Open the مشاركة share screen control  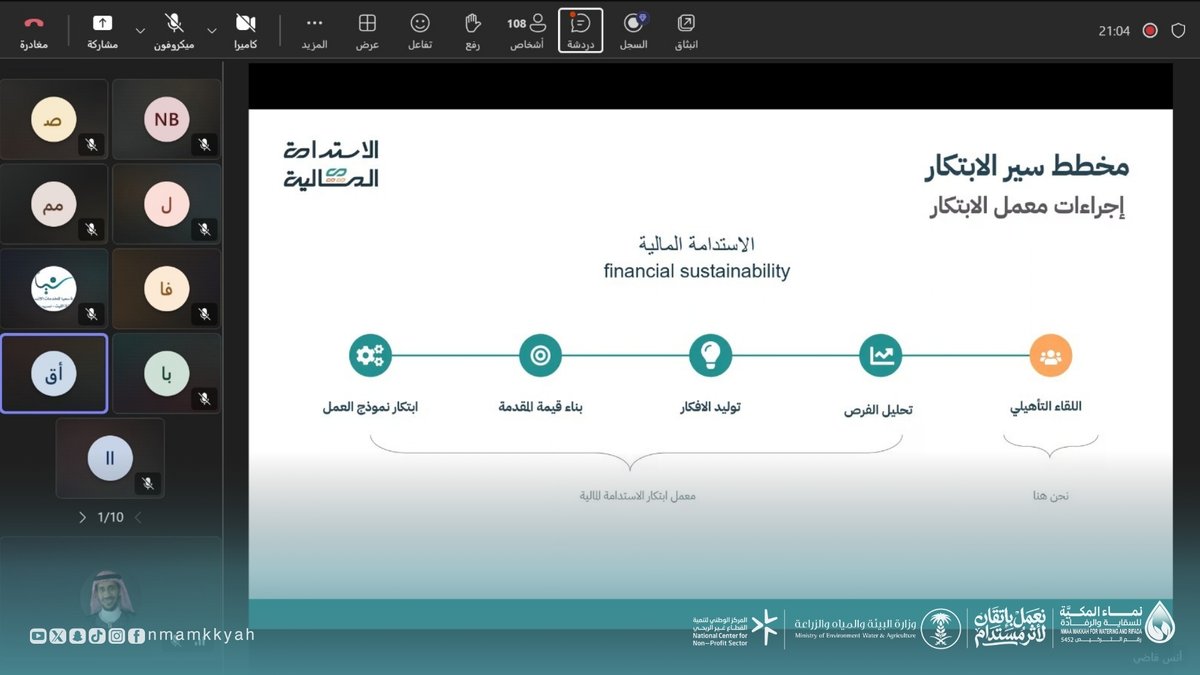(102, 30)
